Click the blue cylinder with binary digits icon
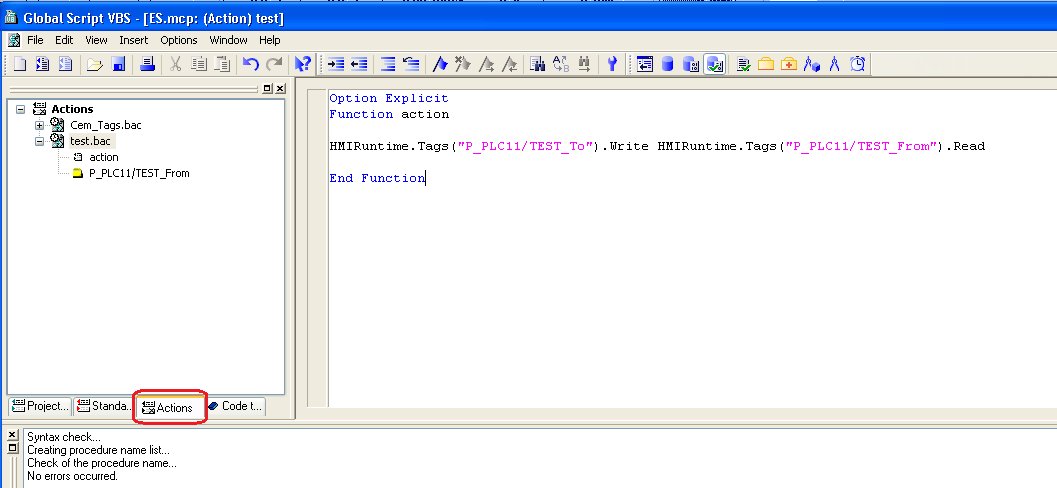 691,64
